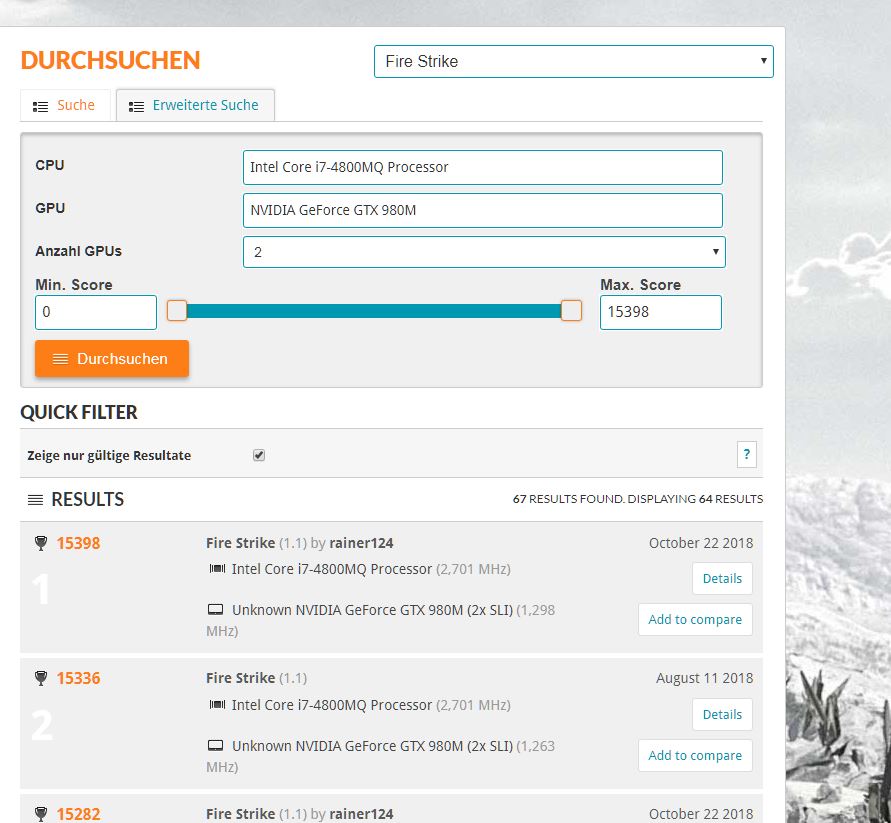This screenshot has height=823, width=891.
Task: Toggle Zeige nur gültige Resultate checkbox
Action: point(259,455)
